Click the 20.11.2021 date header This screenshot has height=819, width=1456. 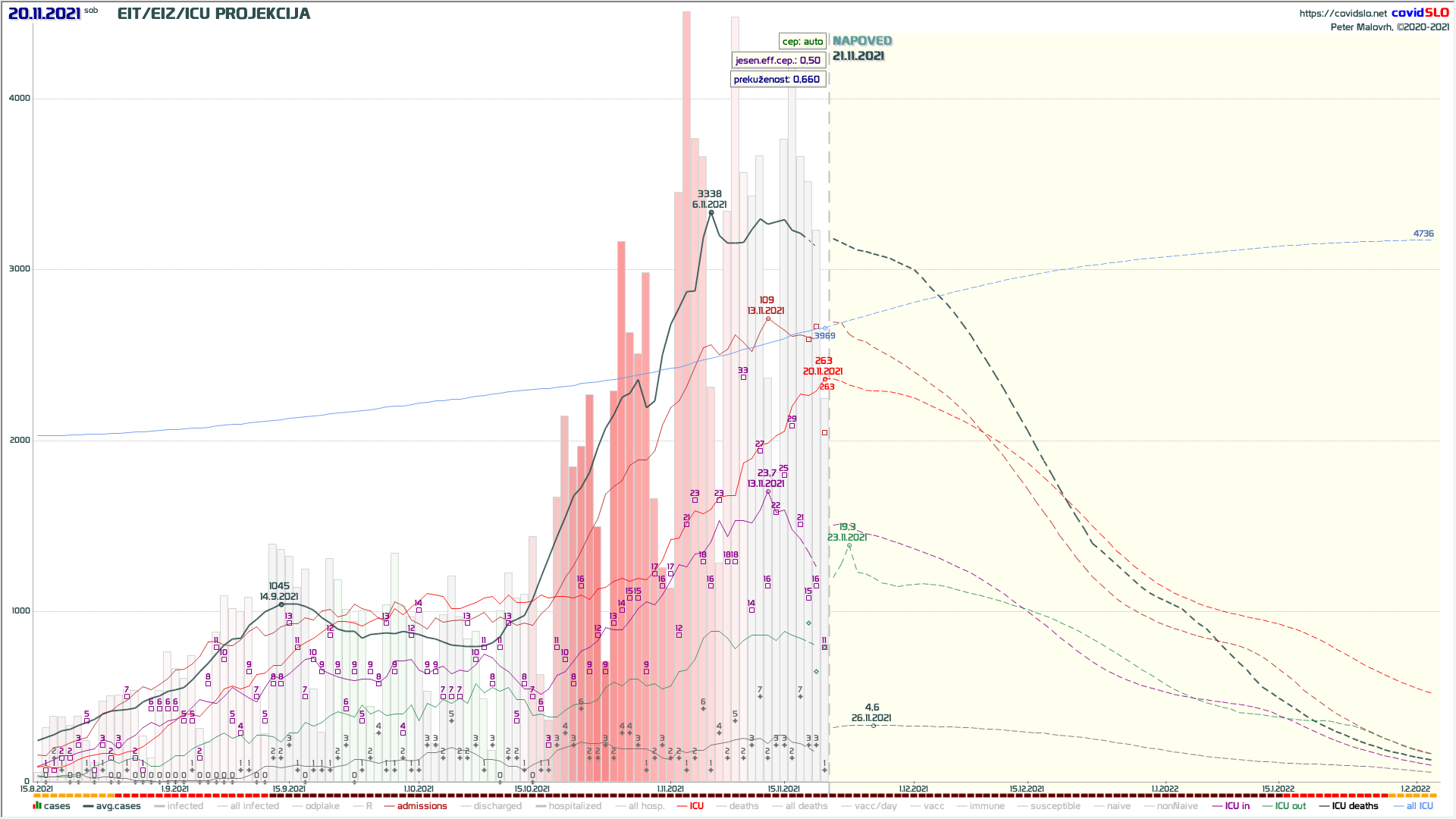coord(44,14)
